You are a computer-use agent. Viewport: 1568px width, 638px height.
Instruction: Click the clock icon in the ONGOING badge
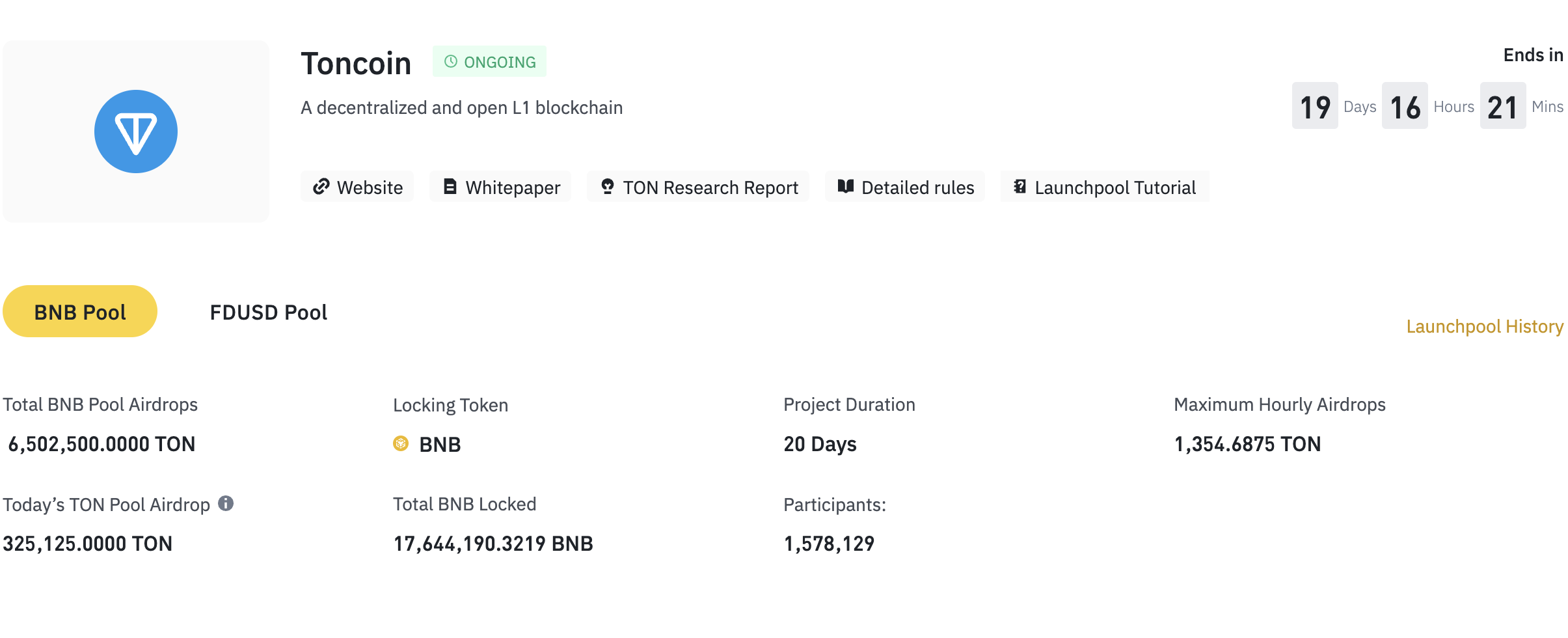point(450,61)
